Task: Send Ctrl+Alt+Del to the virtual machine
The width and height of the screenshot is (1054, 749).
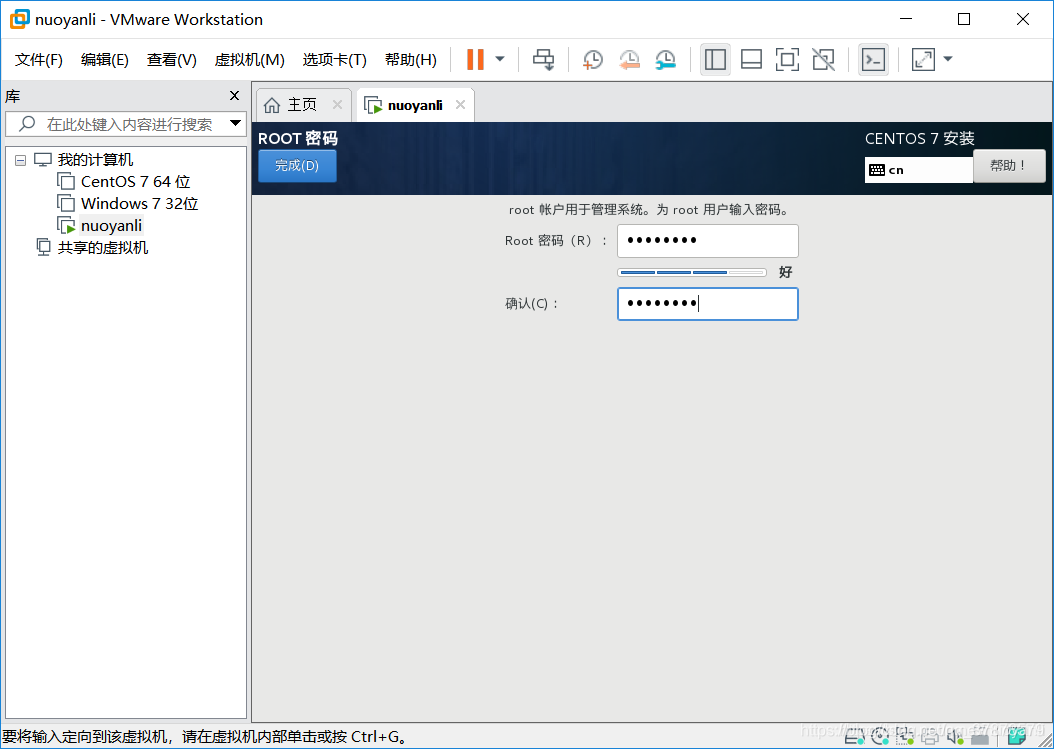Action: click(x=543, y=59)
